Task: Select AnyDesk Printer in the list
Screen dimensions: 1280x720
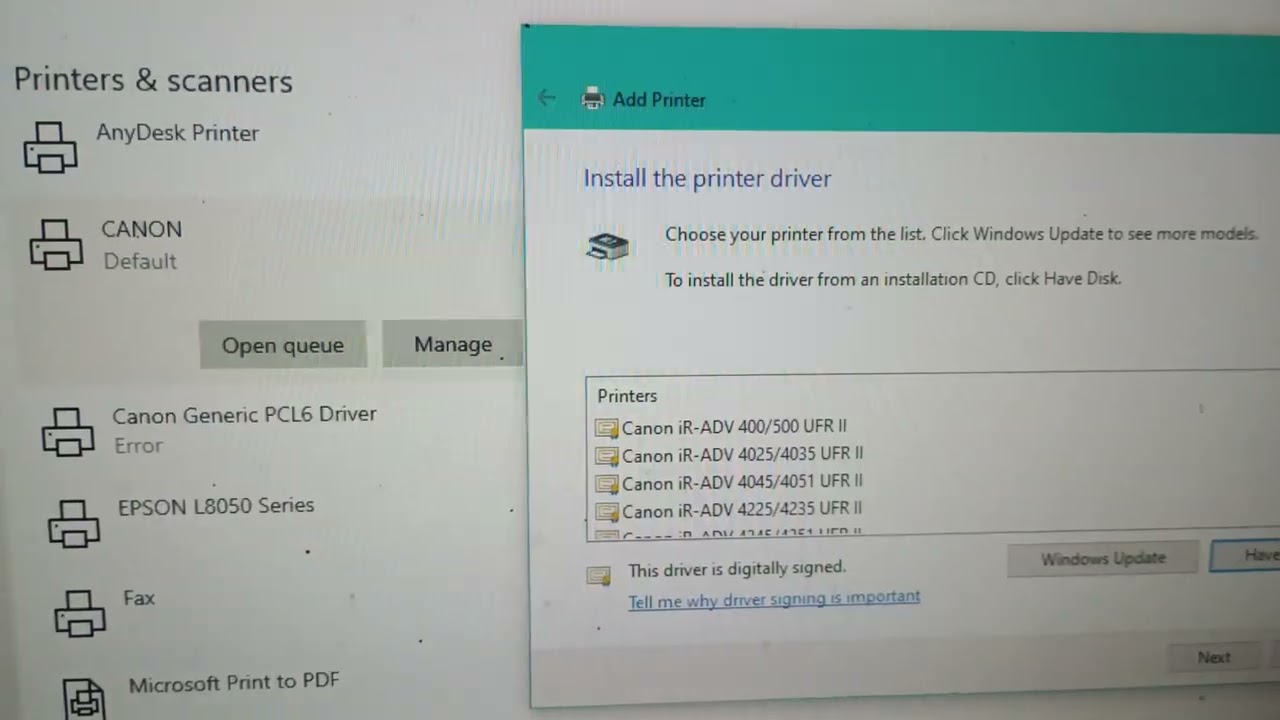Action: [x=177, y=133]
